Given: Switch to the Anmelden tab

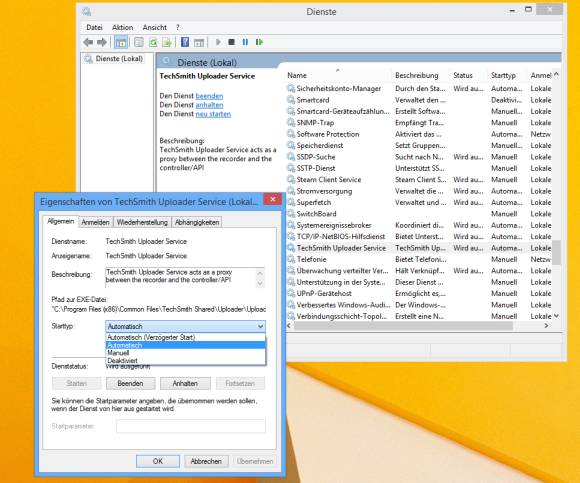Looking at the screenshot, I should [95, 222].
